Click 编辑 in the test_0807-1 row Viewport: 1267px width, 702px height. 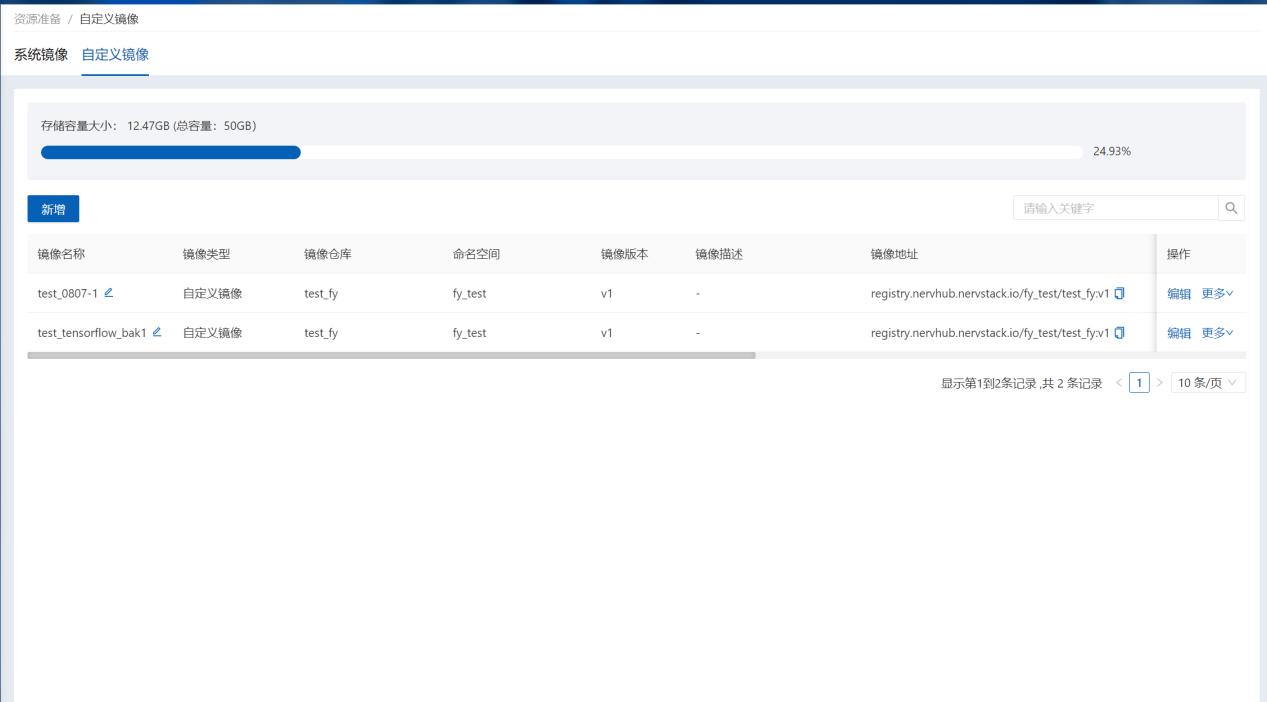click(x=1179, y=293)
